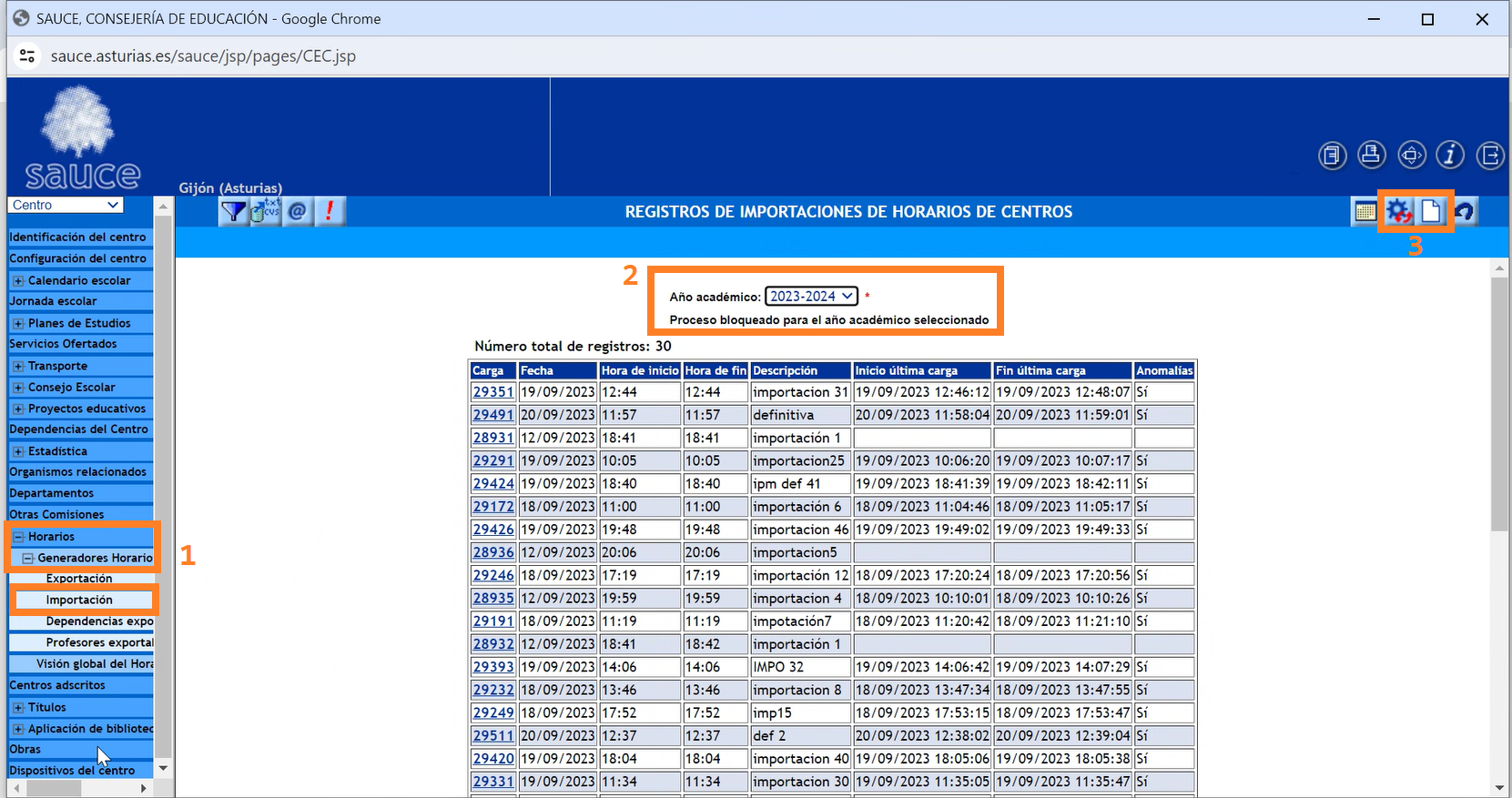The height and width of the screenshot is (798, 1512).
Task: Click the Fecha column header
Action: point(557,371)
